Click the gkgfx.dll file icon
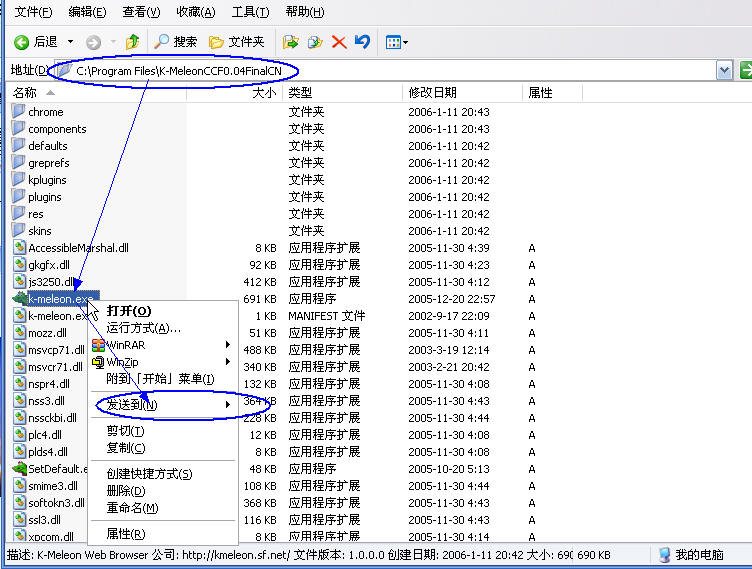 (19, 264)
